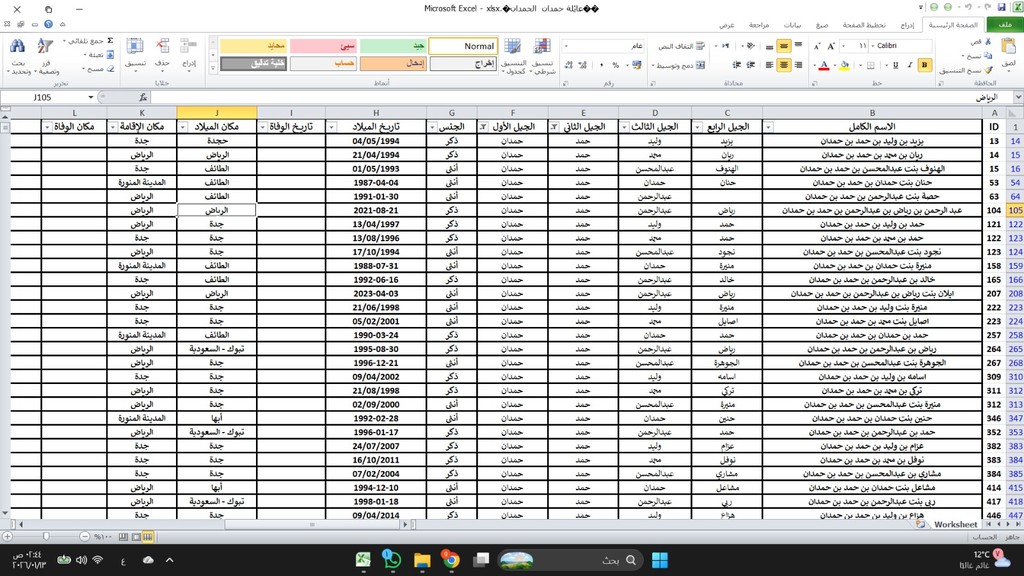Switch to the Data (بيانات) tab
This screenshot has height=576, width=1024.
point(792,25)
